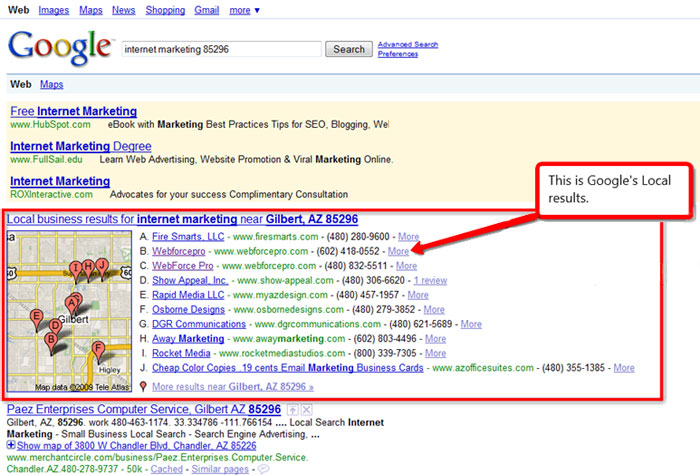This screenshot has height=475, width=700.
Task: Open the Cached link for the Paez result
Action: pyautogui.click(x=167, y=469)
